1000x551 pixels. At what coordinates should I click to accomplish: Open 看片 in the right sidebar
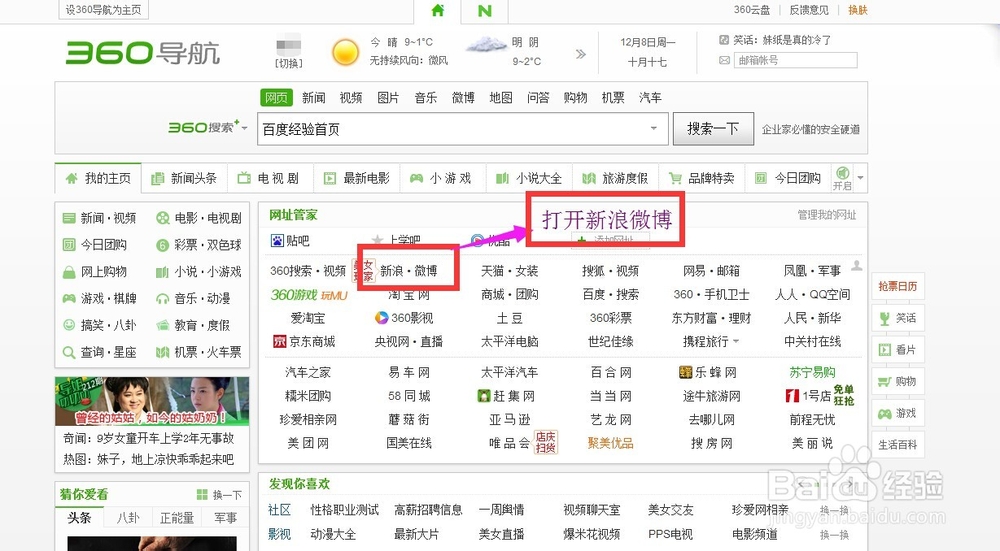[x=897, y=349]
